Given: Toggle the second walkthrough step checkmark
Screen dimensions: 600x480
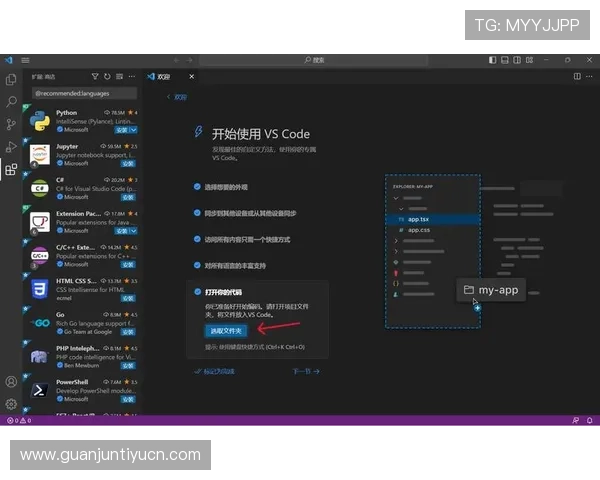Looking at the screenshot, I should click(197, 213).
